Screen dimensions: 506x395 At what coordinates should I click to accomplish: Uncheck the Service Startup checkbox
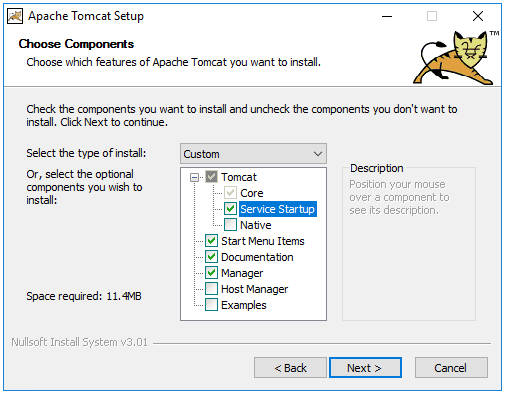pos(230,209)
